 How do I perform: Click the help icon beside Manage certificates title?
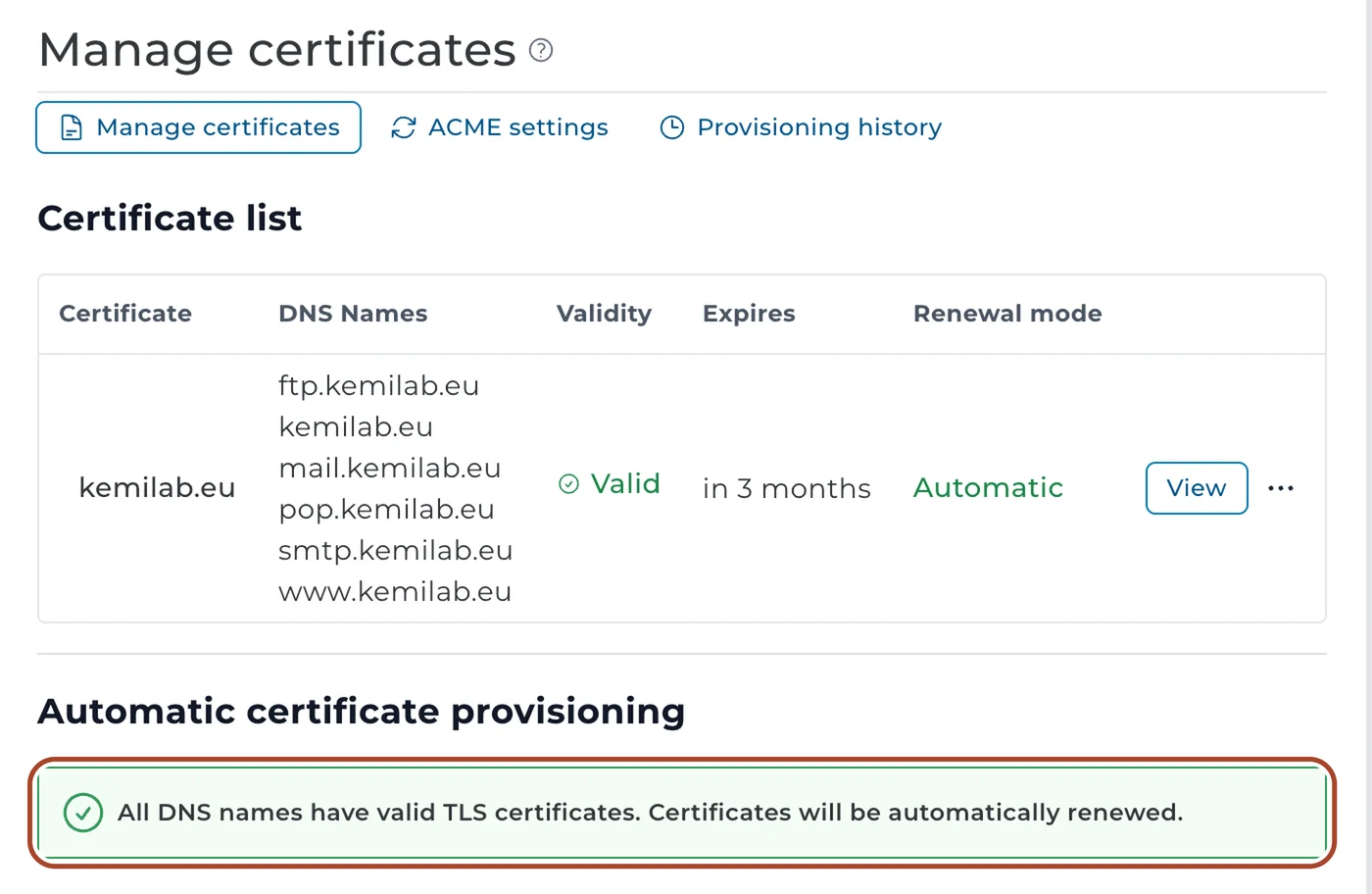click(541, 50)
